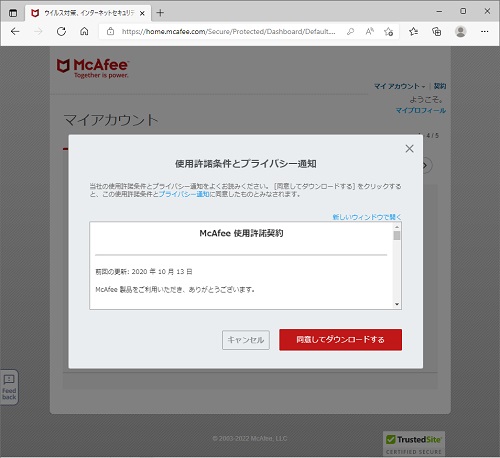Click the 前回の更新 date text

coord(144,272)
